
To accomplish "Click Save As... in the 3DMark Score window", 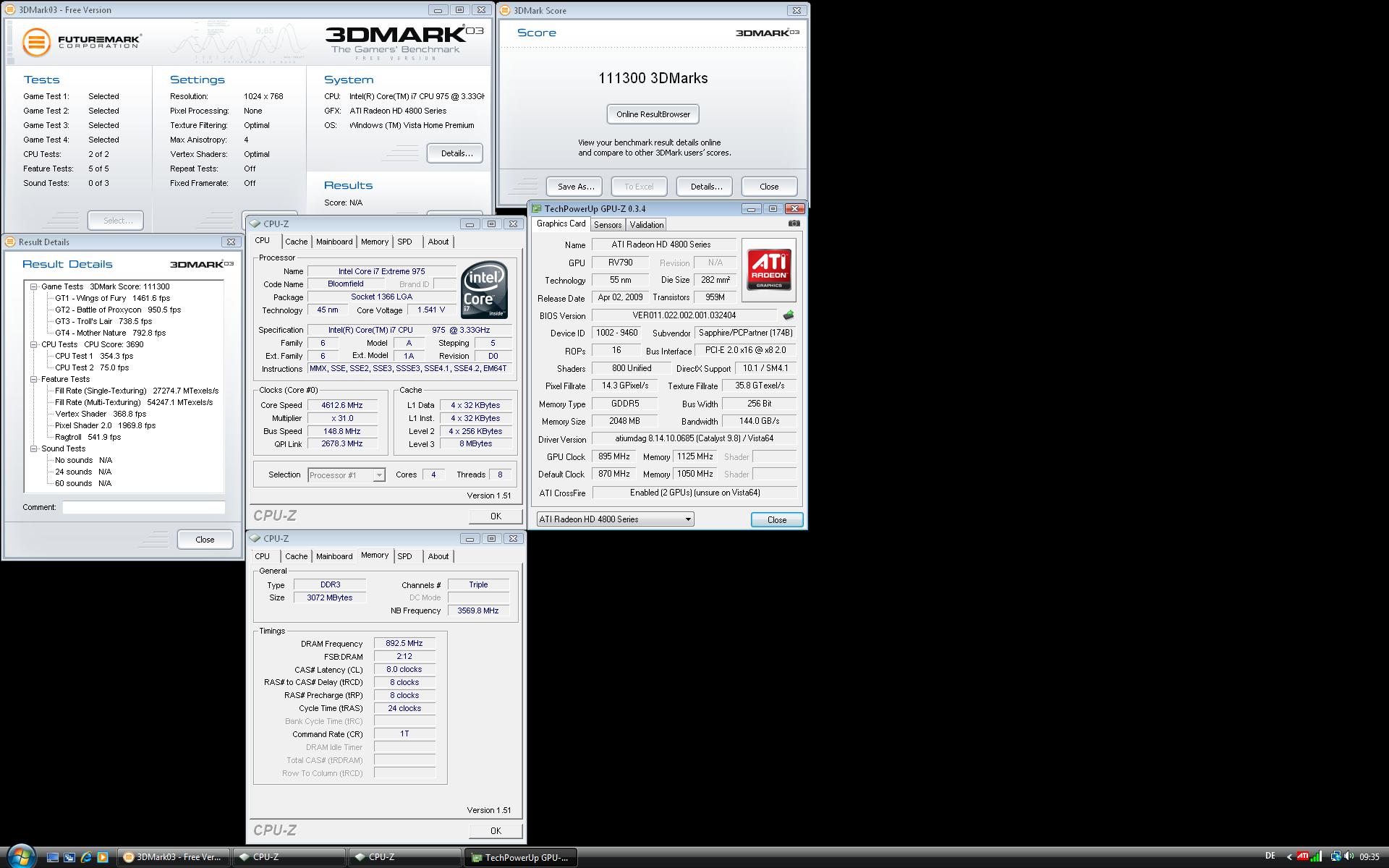I will pos(575,187).
